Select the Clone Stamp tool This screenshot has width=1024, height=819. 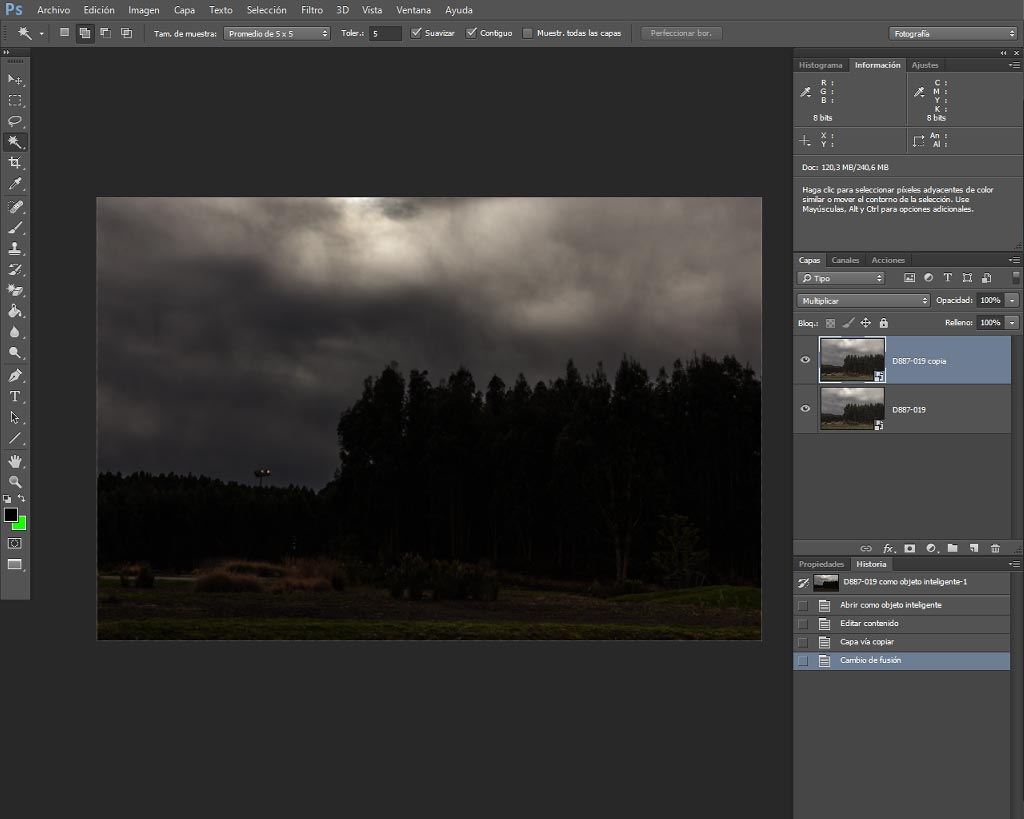click(x=15, y=249)
